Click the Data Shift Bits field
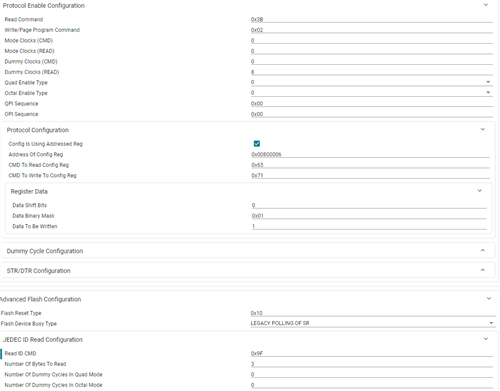 tap(369, 205)
